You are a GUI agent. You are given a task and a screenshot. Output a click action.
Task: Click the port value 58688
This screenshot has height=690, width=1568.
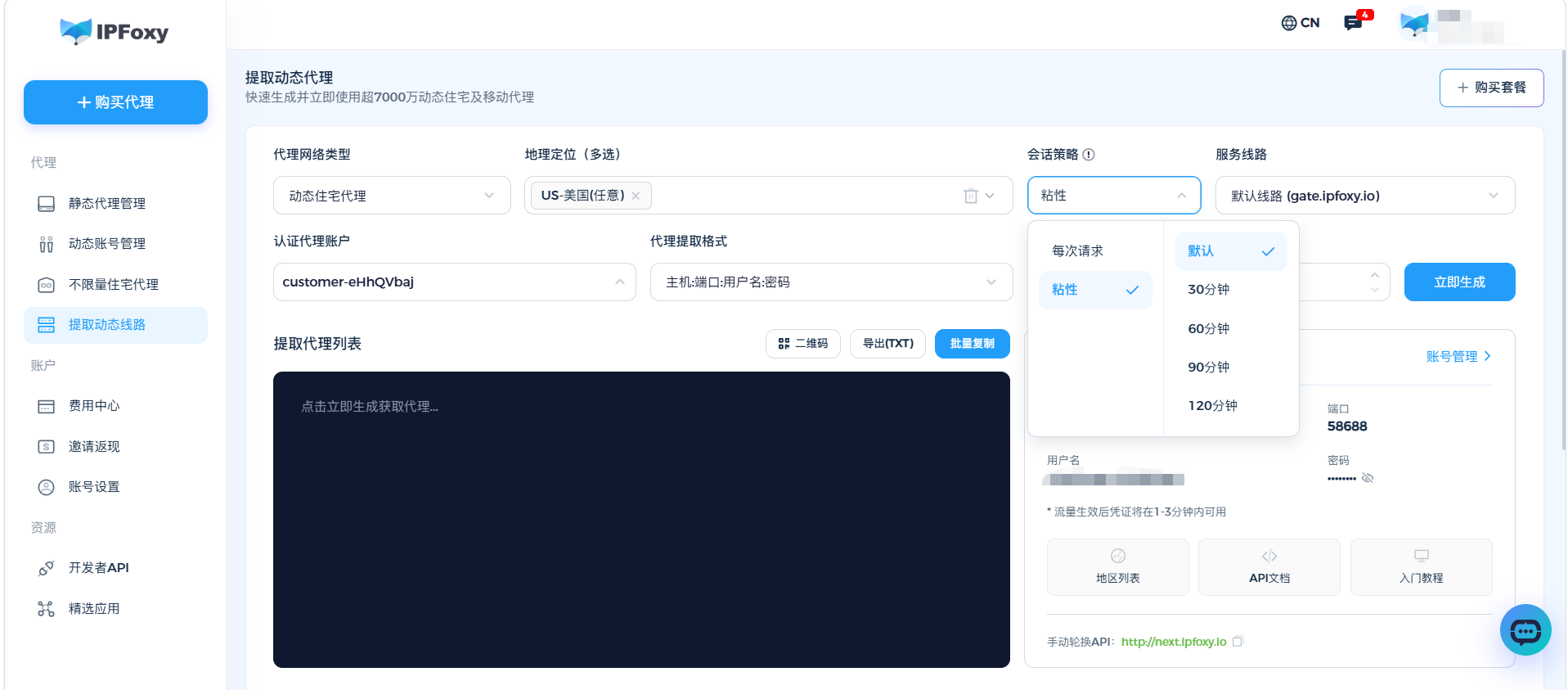1347,426
